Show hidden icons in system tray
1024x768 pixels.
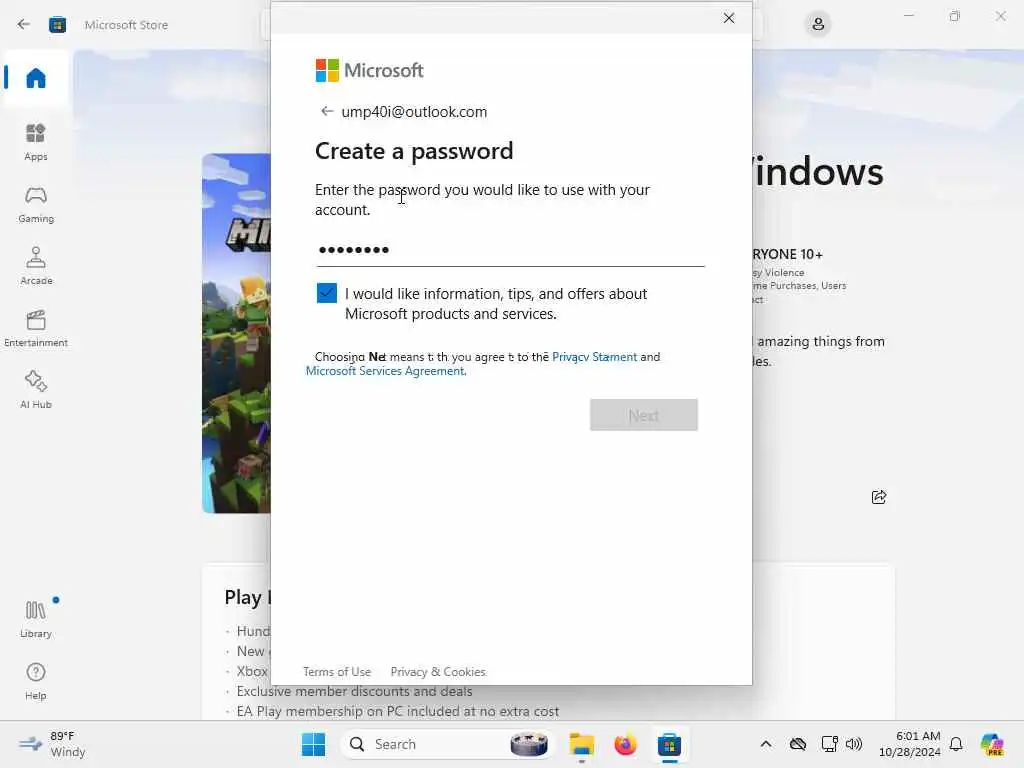[766, 744]
